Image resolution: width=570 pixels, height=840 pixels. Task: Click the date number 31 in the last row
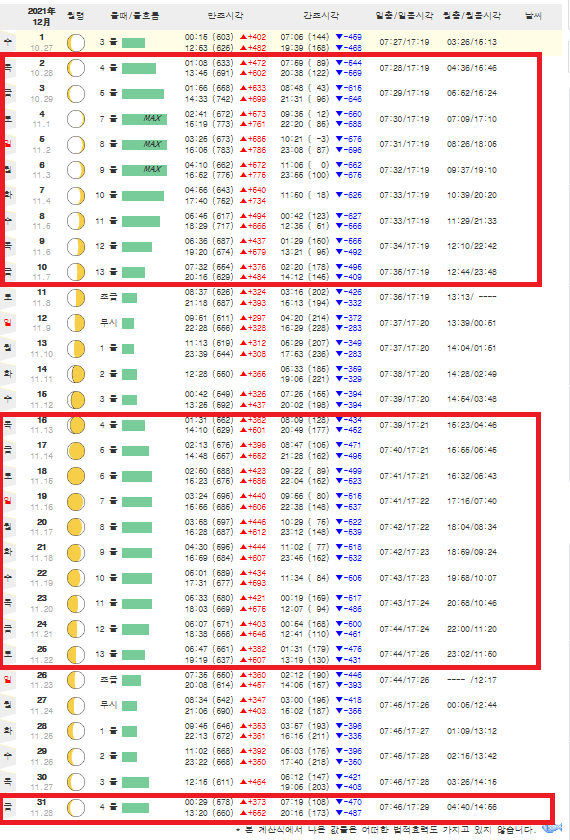[x=42, y=802]
